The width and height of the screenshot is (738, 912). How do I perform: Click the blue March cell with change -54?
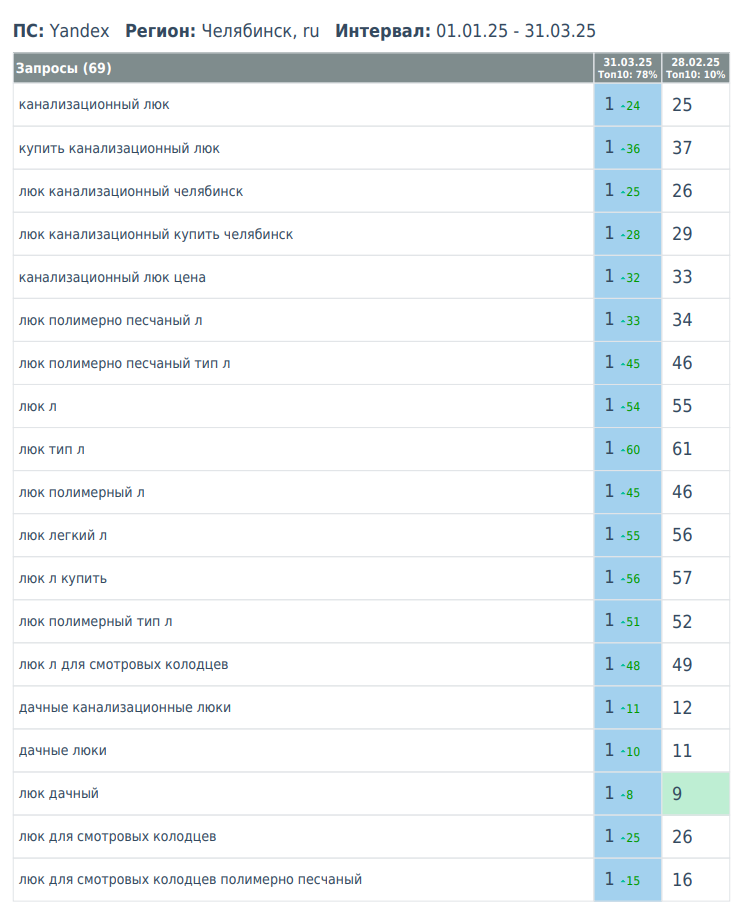[x=627, y=406]
